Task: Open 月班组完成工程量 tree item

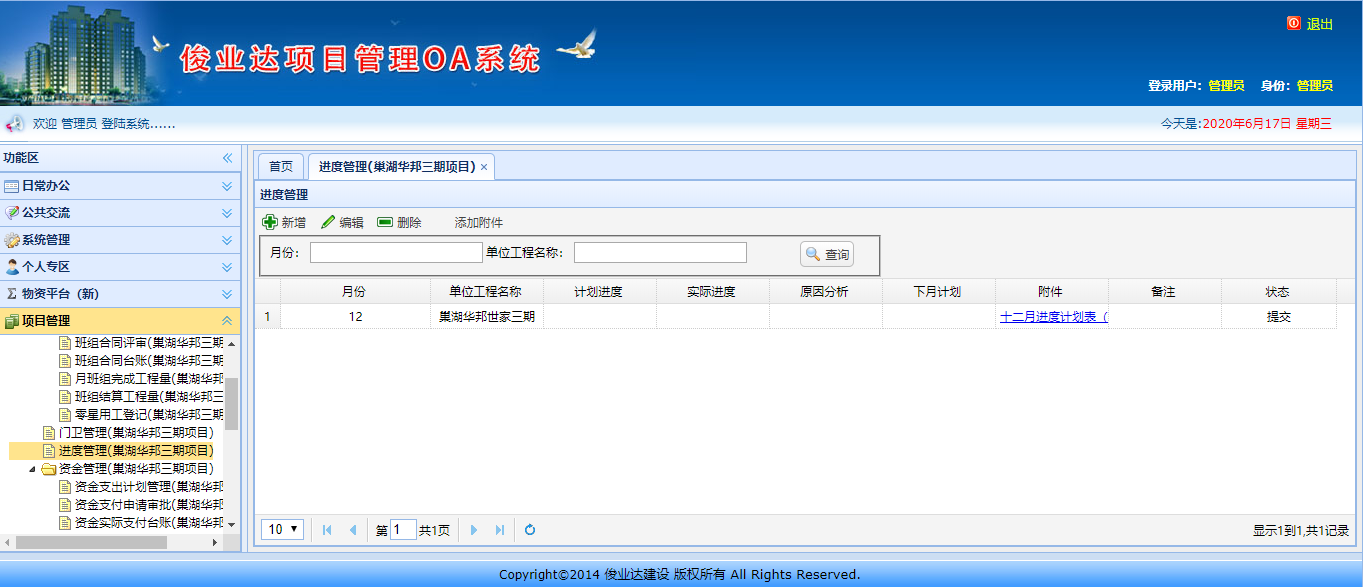Action: 149,378
